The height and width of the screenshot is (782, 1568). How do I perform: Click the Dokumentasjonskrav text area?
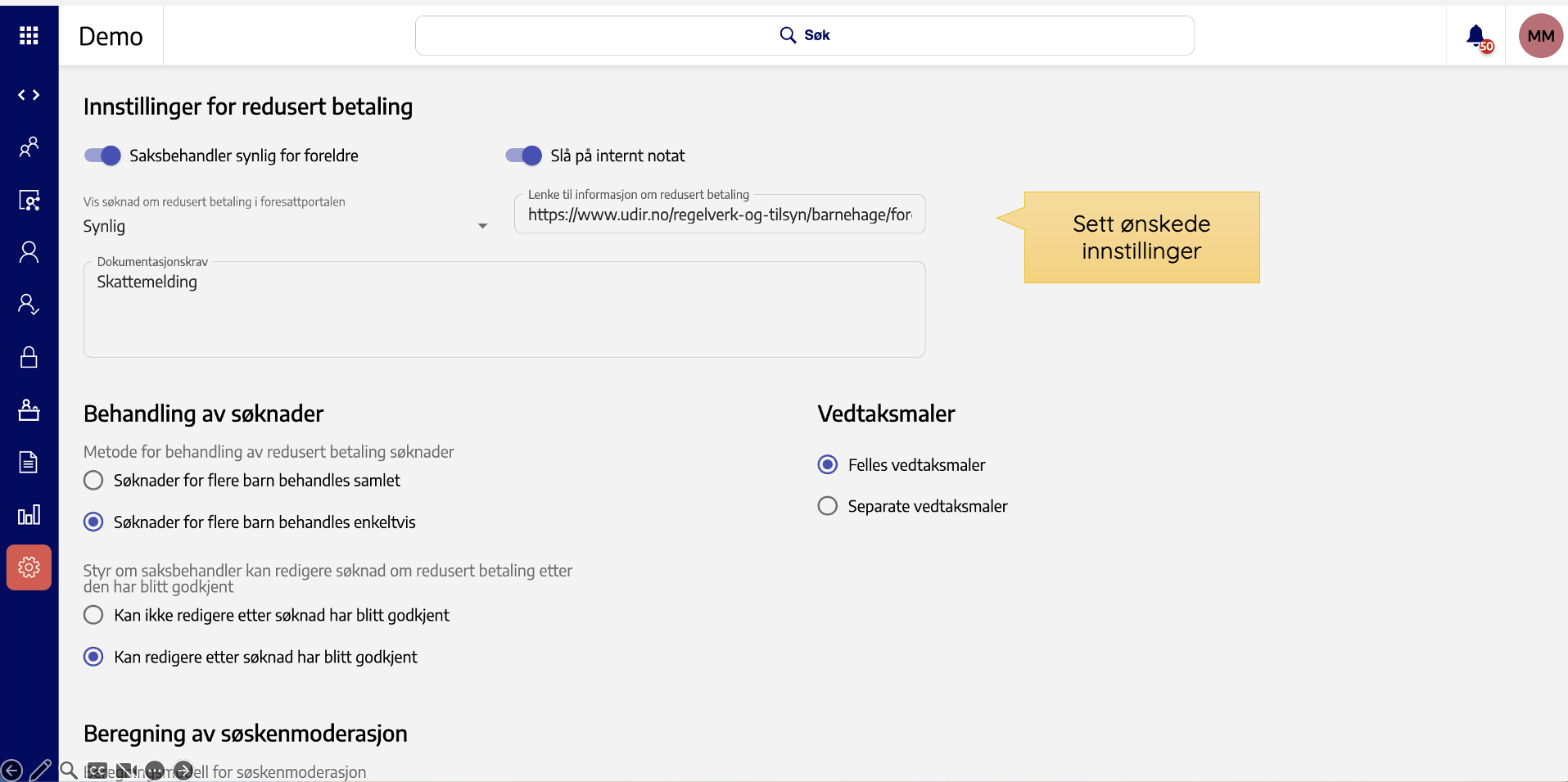pos(504,310)
